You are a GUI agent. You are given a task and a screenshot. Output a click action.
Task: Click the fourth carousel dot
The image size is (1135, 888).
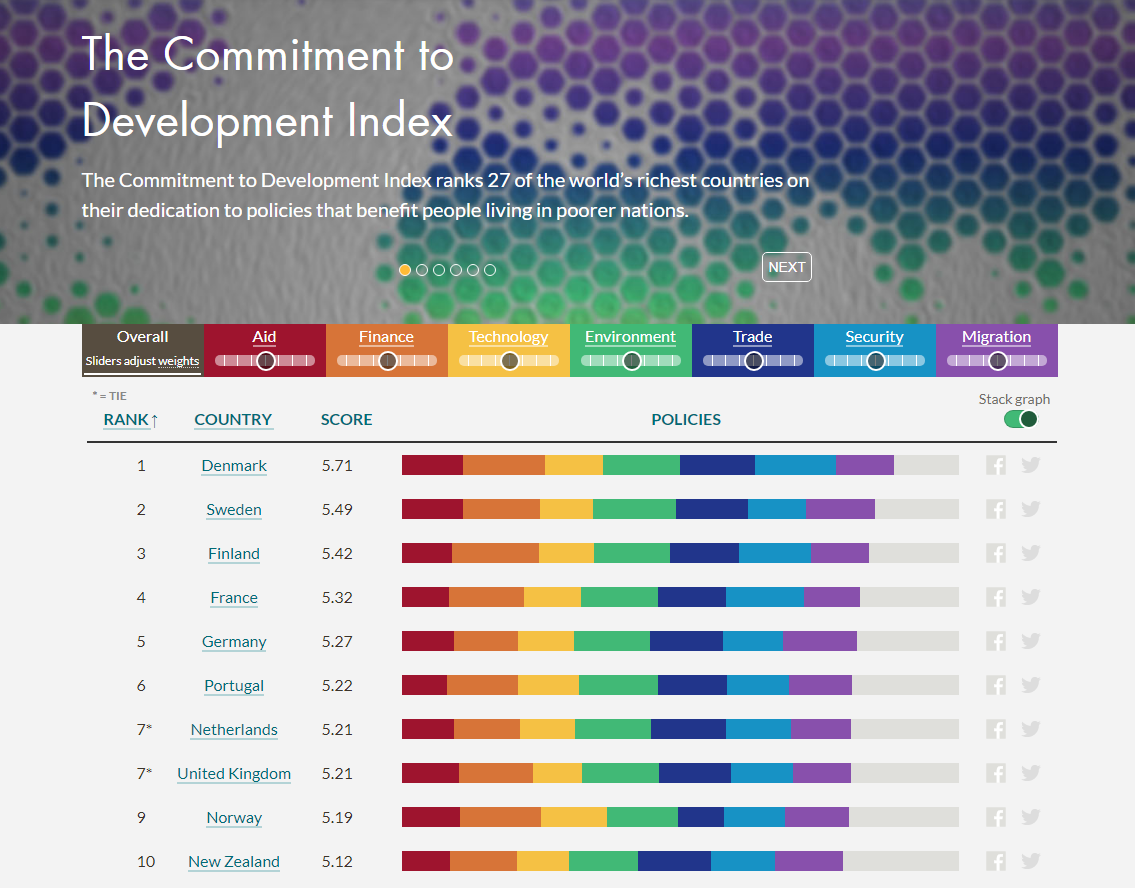(x=456, y=269)
